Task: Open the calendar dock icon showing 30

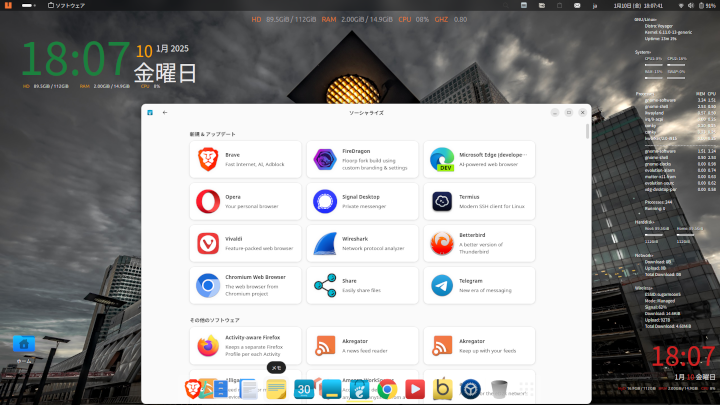Action: pyautogui.click(x=304, y=389)
